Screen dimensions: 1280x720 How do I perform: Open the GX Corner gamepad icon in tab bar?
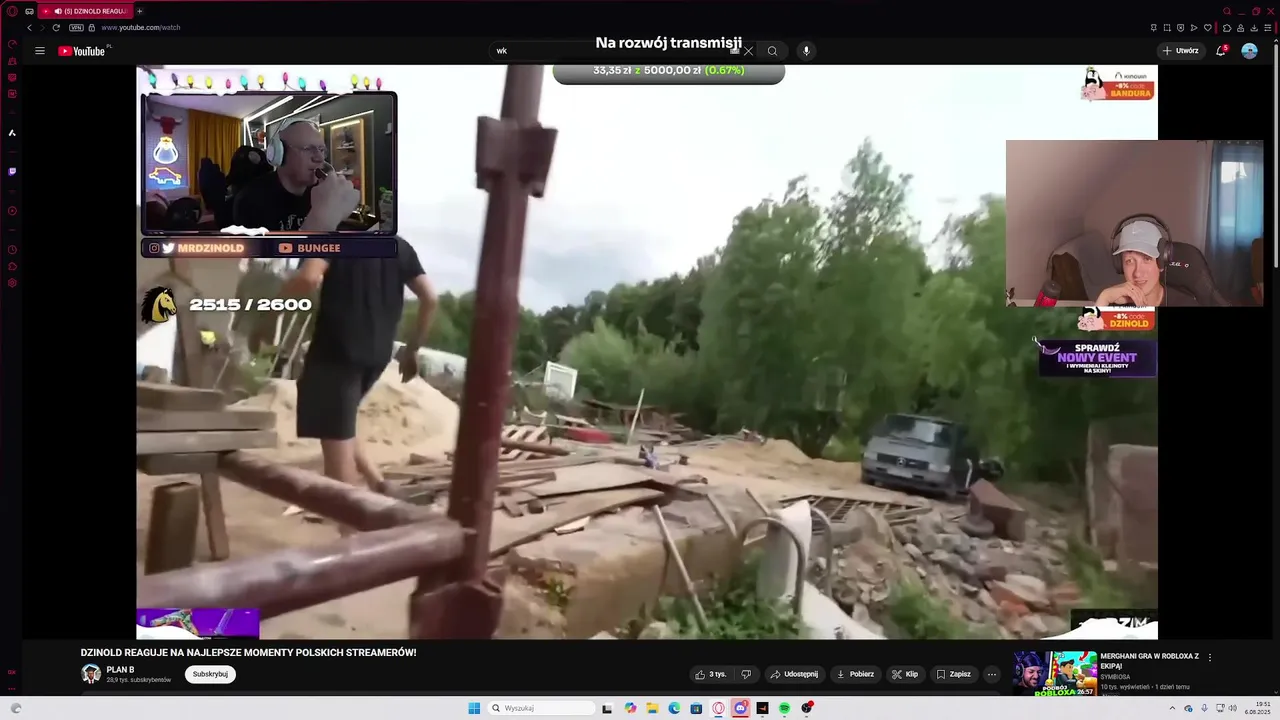point(29,11)
